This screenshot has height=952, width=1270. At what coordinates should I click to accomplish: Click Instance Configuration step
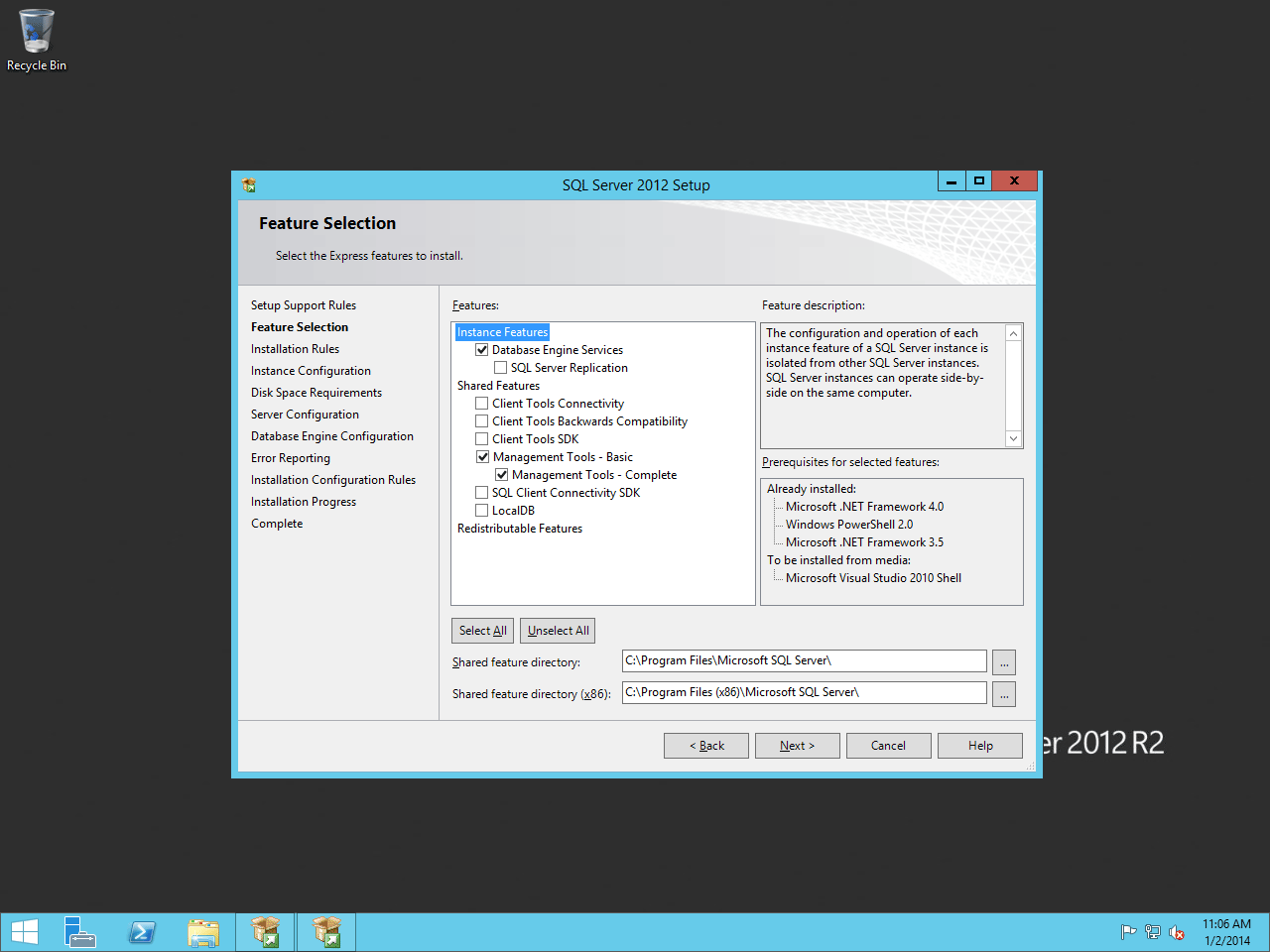[311, 371]
